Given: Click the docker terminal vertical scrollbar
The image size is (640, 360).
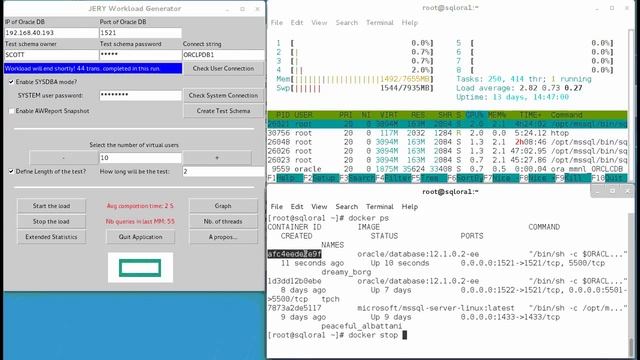Looking at the screenshot, I should pyautogui.click(x=631, y=286).
